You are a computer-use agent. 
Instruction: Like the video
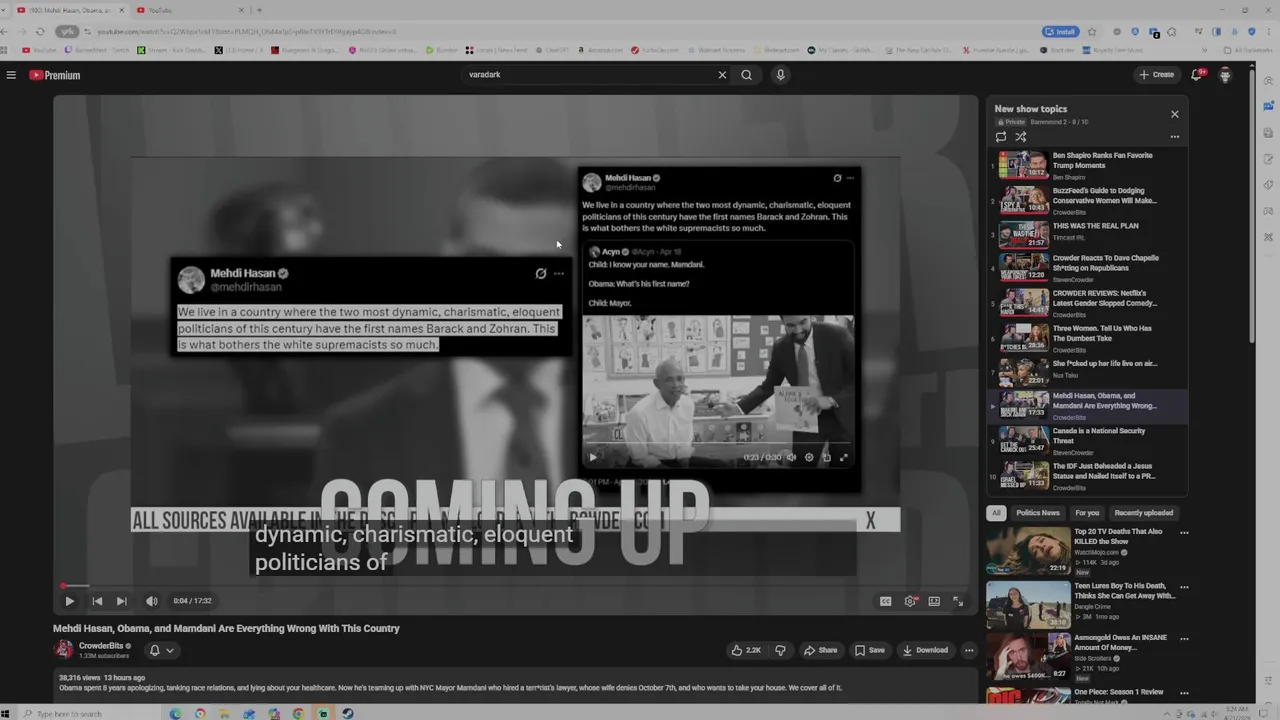click(x=746, y=650)
